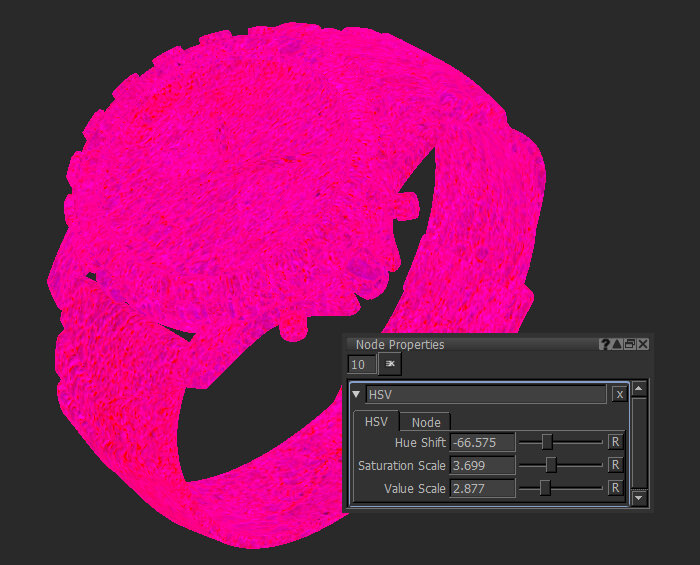Click the Saturation Scale value field
This screenshot has height=565, width=700.
click(482, 465)
